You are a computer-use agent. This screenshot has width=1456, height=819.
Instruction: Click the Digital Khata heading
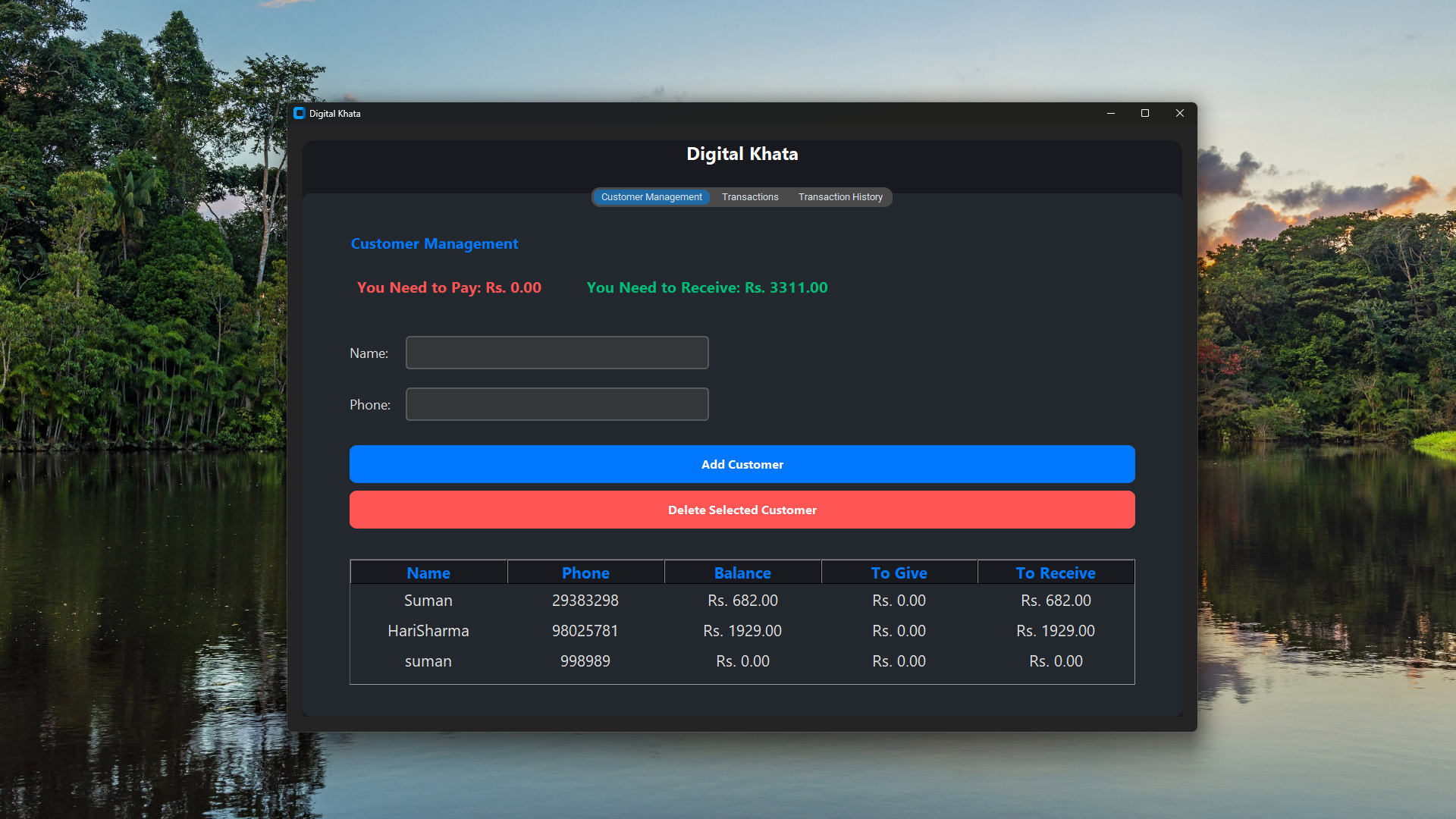click(742, 153)
